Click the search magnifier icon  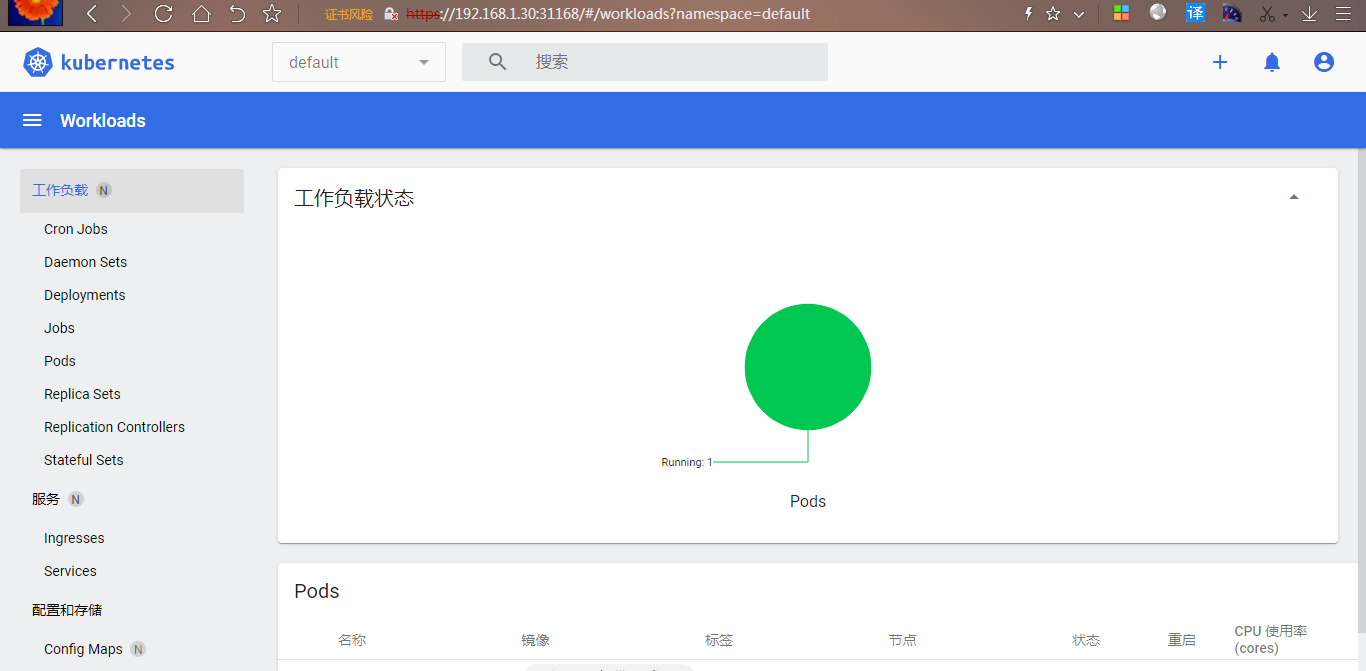point(497,62)
